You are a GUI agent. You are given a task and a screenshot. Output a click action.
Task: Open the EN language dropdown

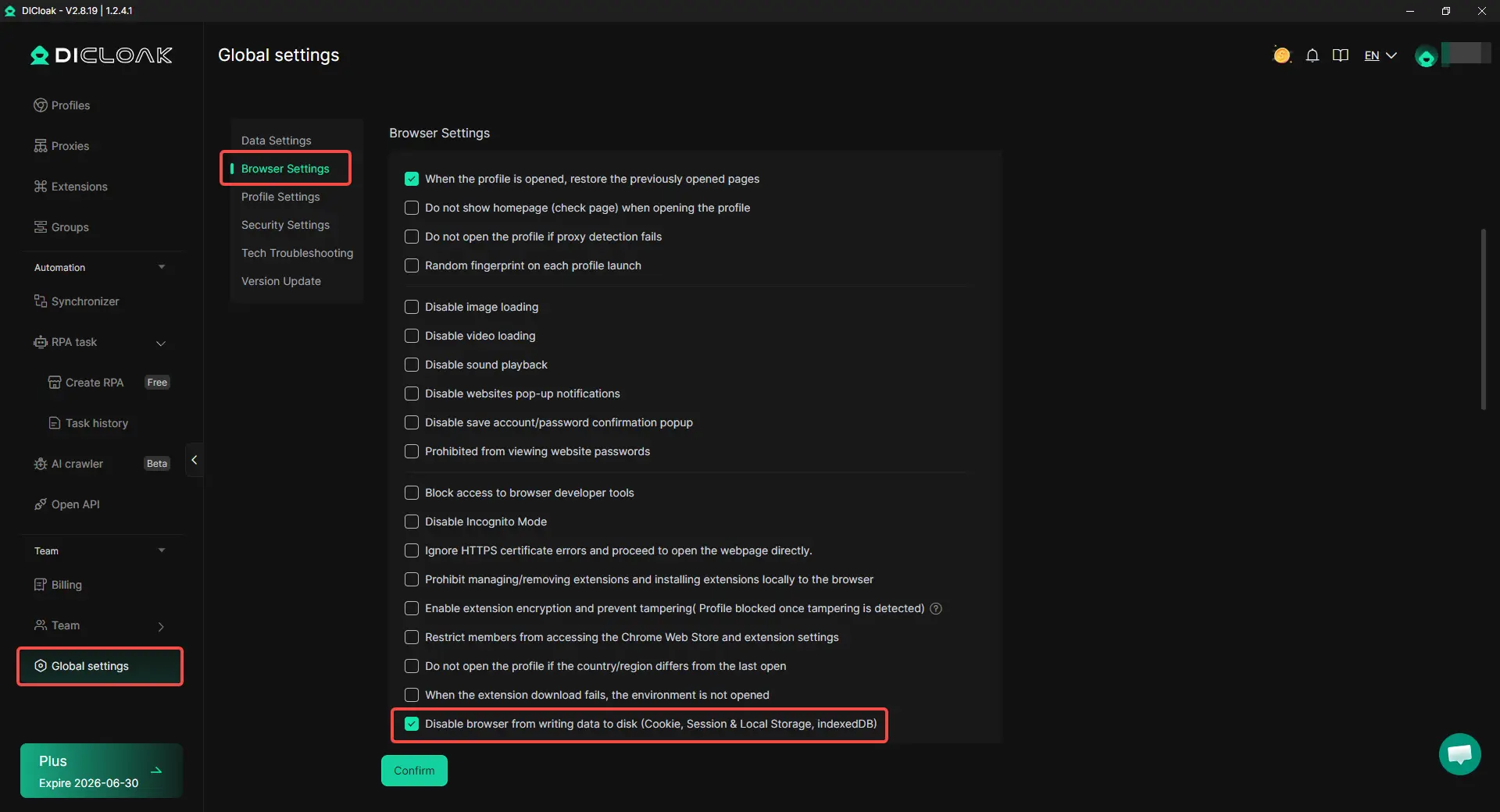[1380, 55]
